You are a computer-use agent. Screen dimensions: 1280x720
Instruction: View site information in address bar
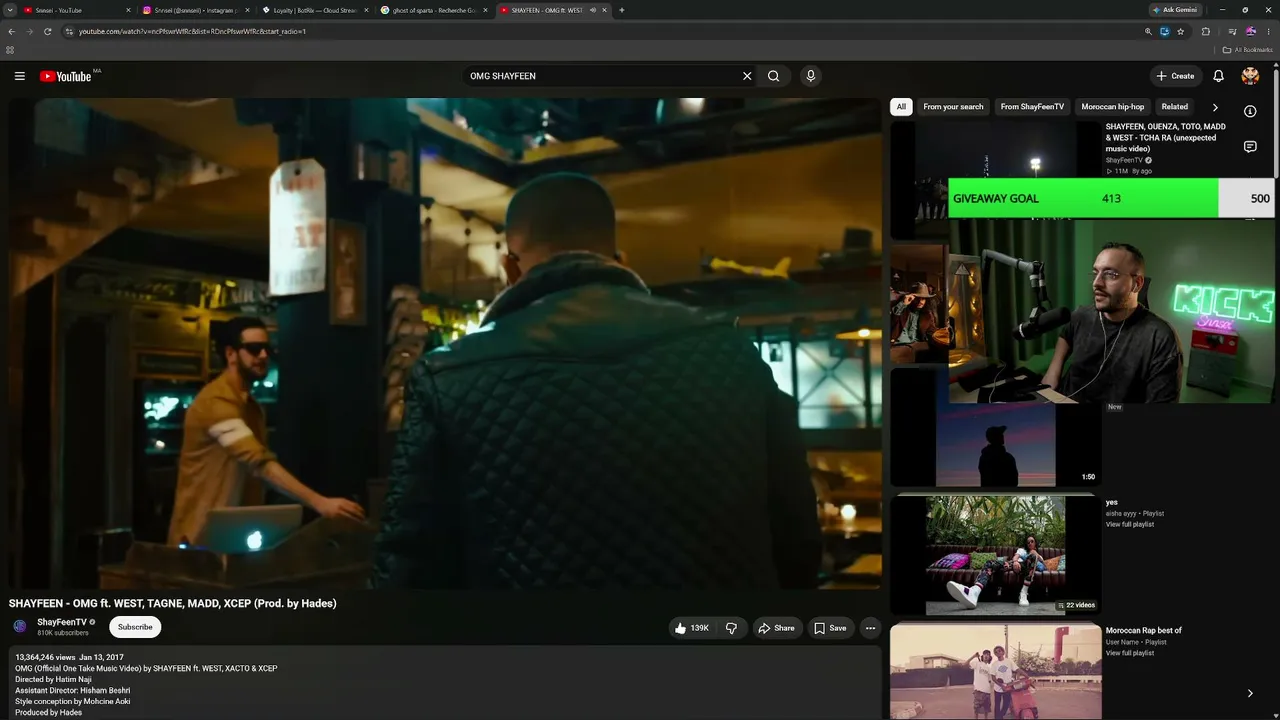tap(69, 31)
